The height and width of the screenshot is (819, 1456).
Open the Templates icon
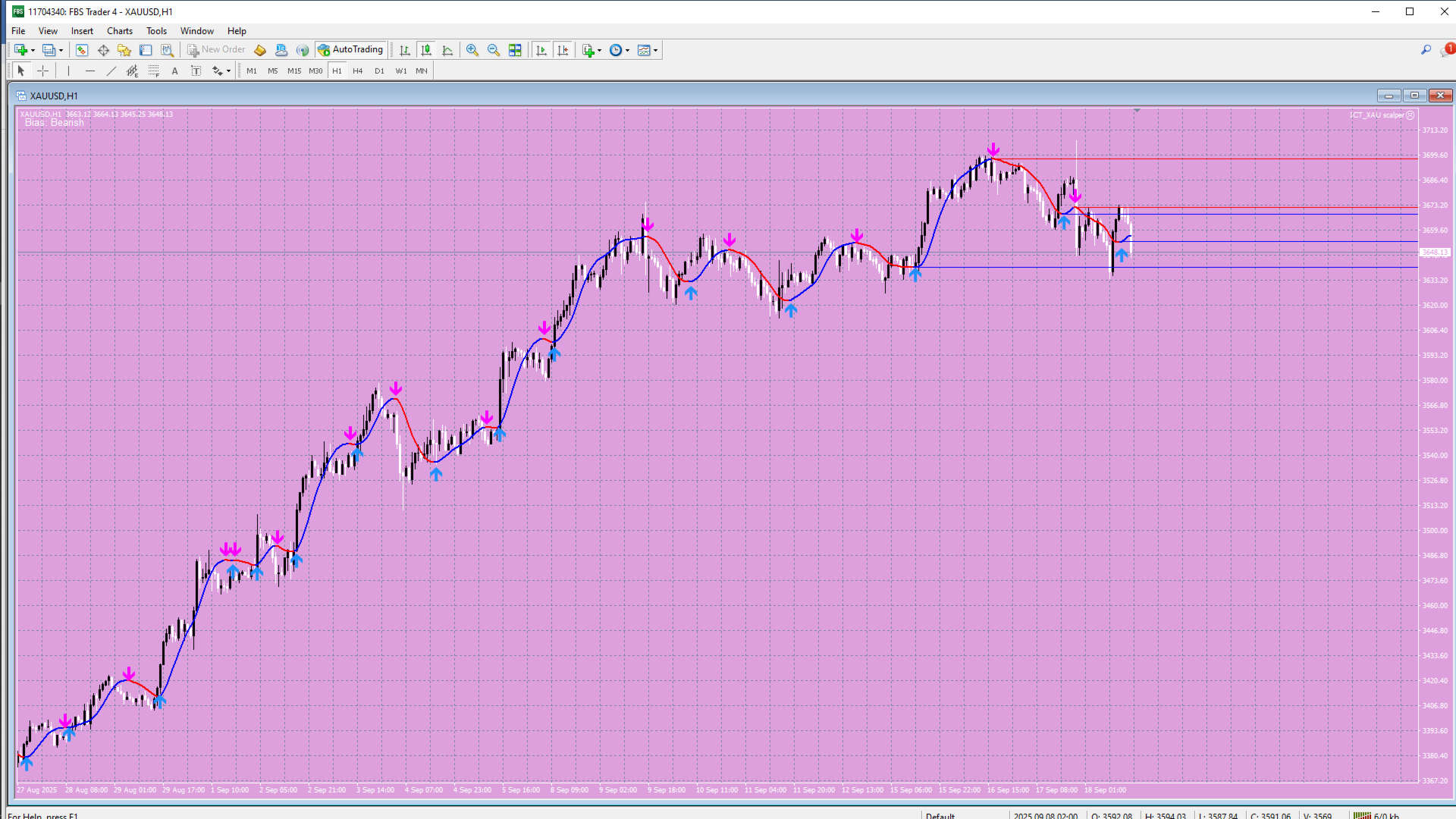click(644, 50)
